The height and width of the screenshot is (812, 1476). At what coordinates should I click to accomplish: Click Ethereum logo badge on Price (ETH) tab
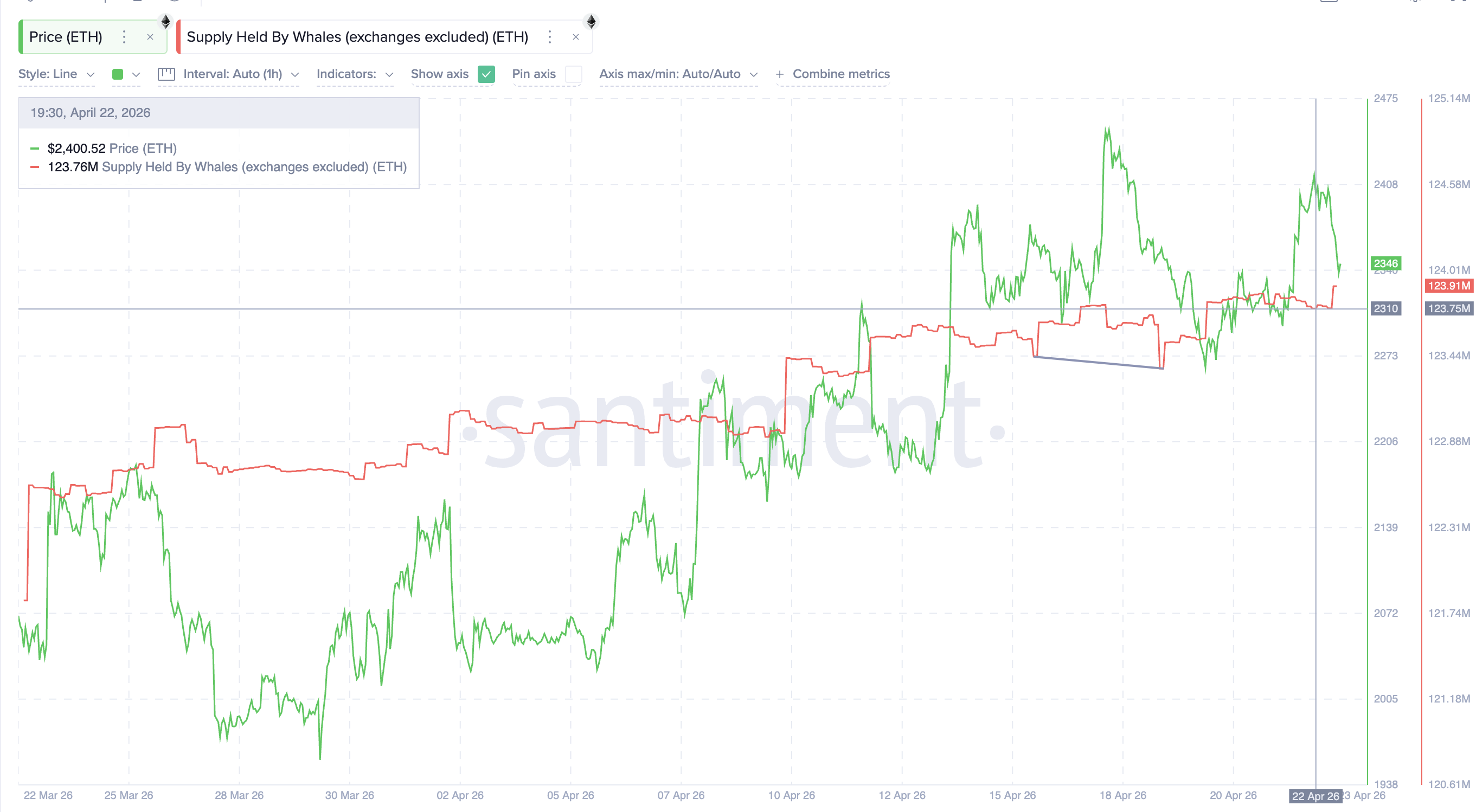tap(165, 22)
